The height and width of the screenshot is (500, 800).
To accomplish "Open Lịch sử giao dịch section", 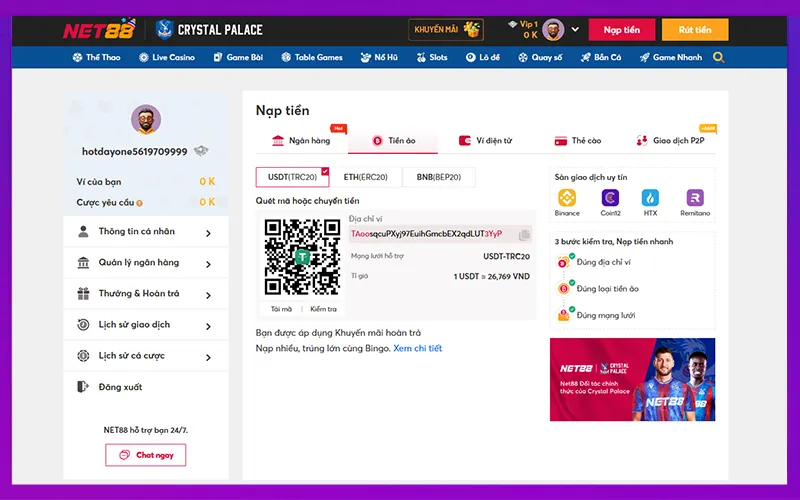I will click(x=146, y=325).
